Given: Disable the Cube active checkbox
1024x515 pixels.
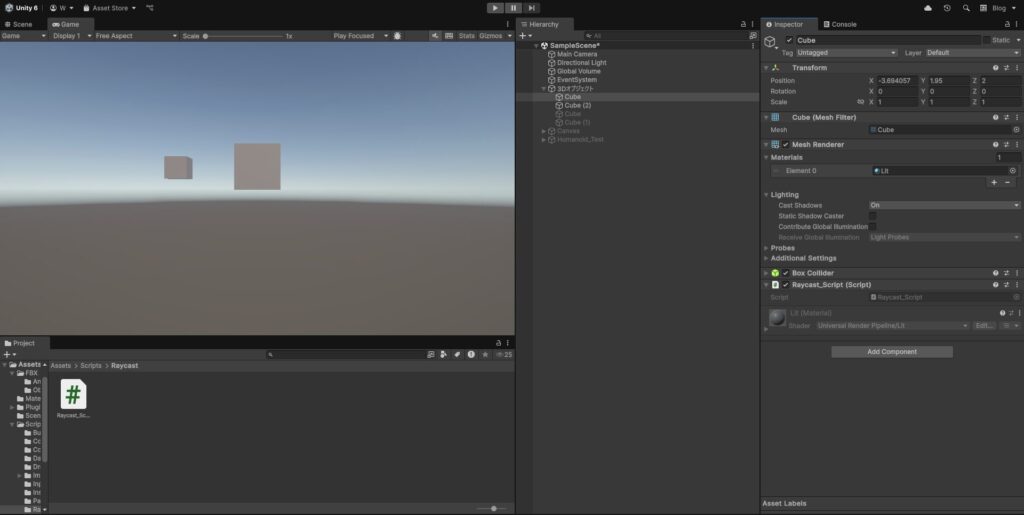Looking at the screenshot, I should (x=789, y=40).
